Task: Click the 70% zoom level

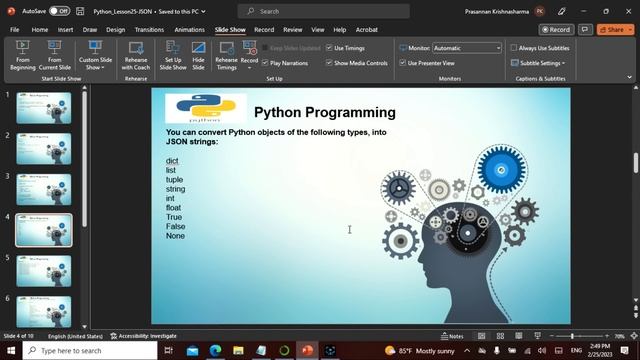Action: (620, 336)
